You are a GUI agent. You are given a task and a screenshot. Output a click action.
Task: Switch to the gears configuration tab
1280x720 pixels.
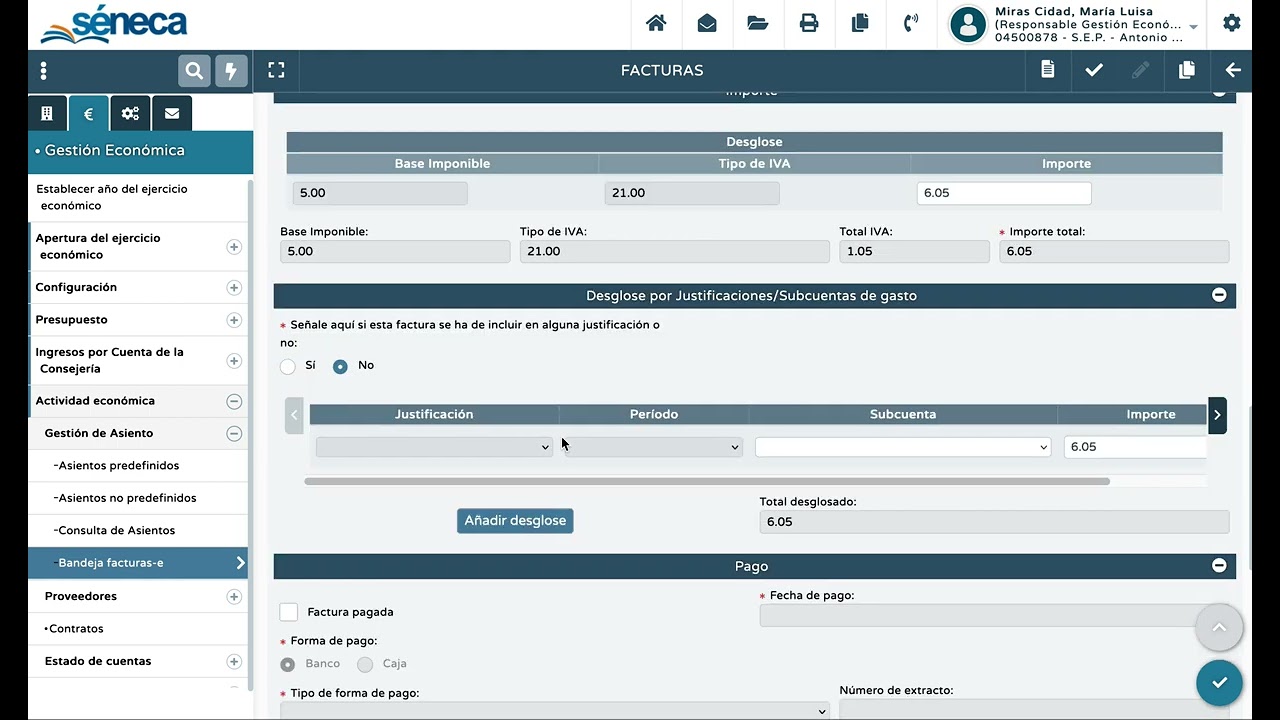tap(130, 114)
